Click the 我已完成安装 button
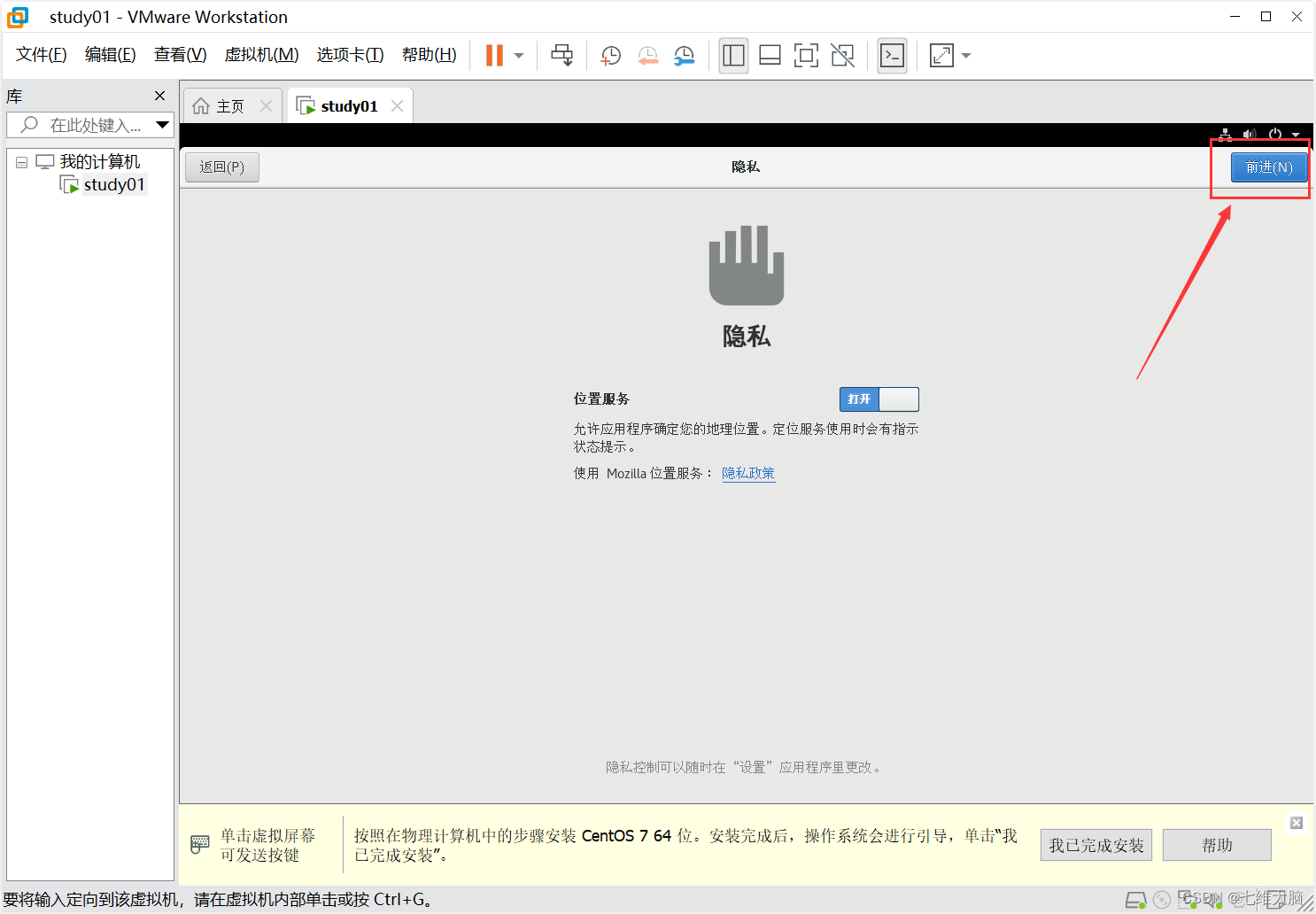Viewport: 1316px width, 914px height. coord(1096,845)
